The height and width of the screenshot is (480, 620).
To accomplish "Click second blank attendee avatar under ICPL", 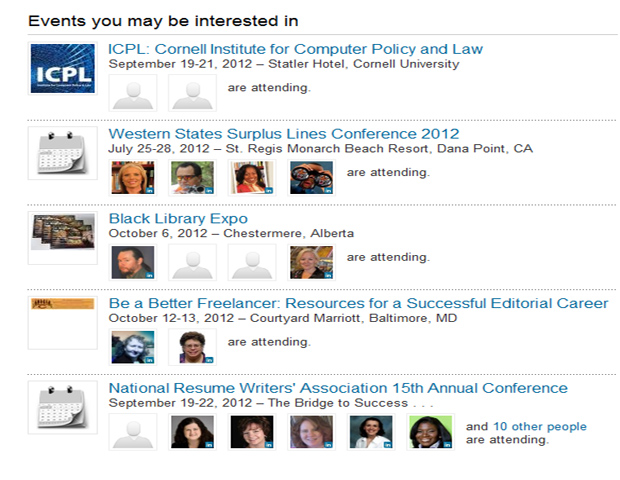I will (x=192, y=92).
